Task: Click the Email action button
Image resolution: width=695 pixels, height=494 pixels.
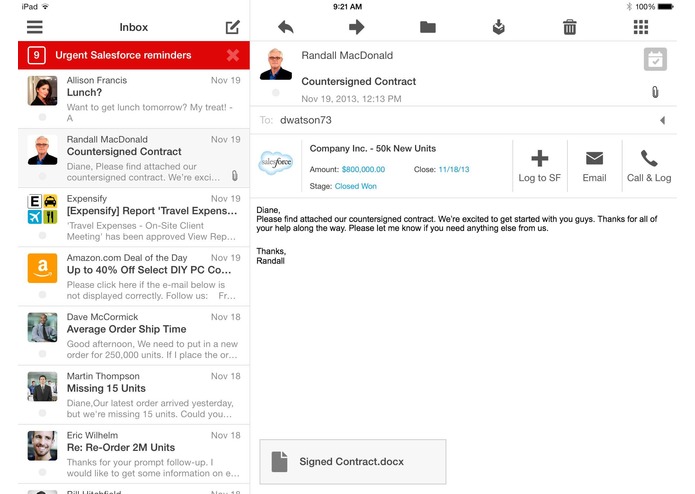Action: click(x=594, y=166)
